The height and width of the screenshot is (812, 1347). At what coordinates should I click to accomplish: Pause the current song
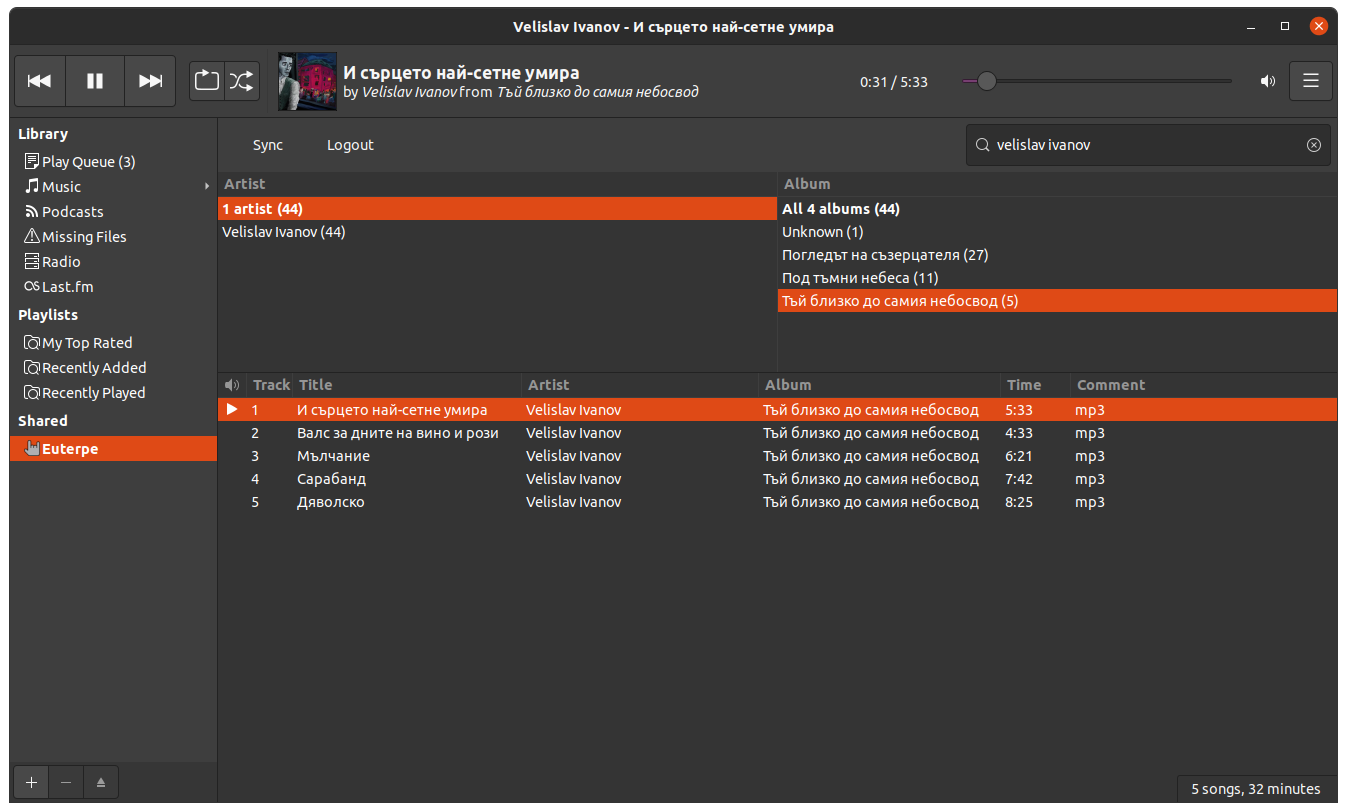point(95,81)
